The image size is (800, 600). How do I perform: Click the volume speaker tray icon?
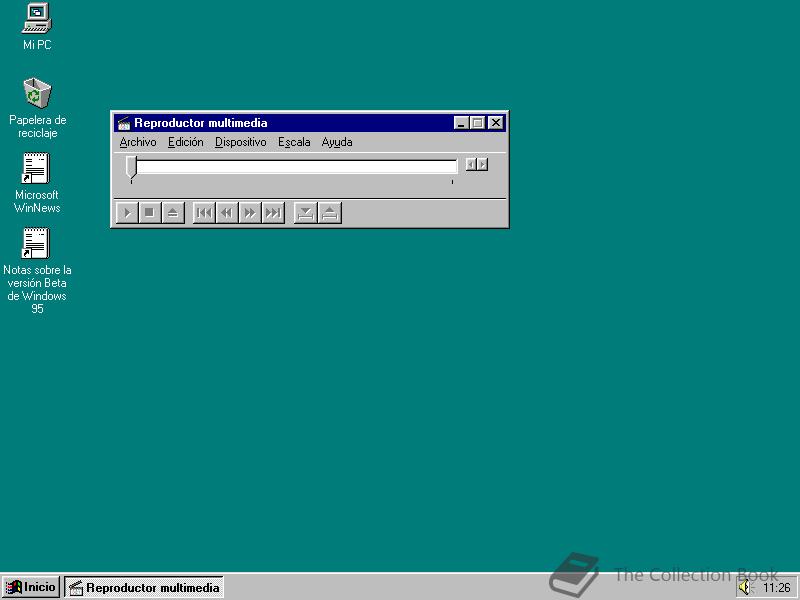point(745,588)
